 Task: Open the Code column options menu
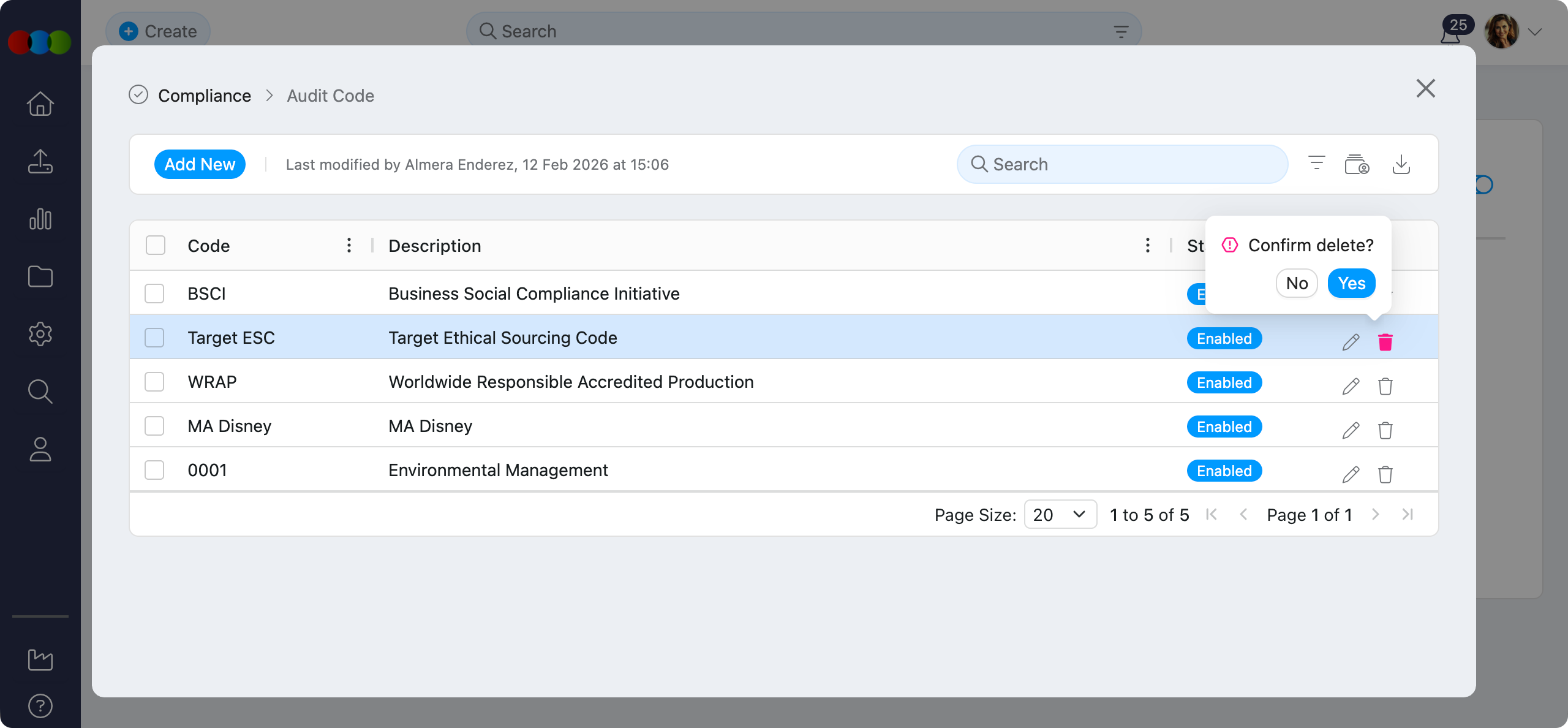coord(349,245)
